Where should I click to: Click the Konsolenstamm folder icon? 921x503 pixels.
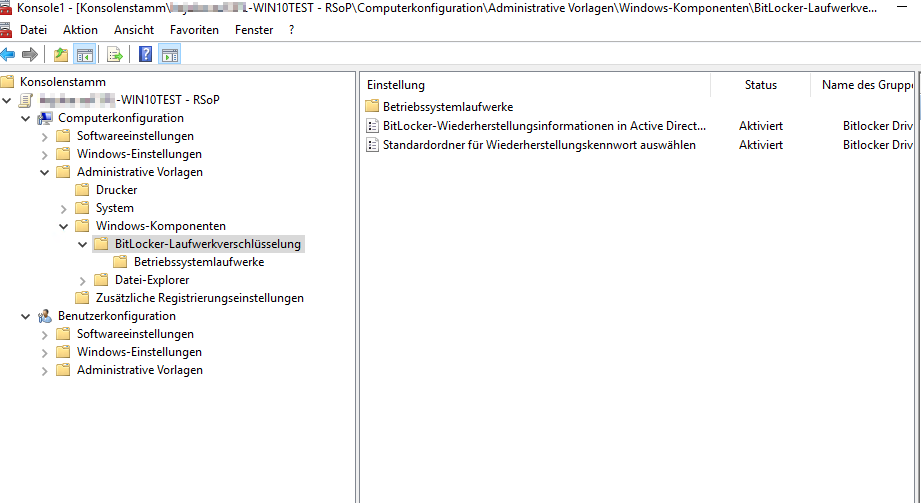coord(7,82)
